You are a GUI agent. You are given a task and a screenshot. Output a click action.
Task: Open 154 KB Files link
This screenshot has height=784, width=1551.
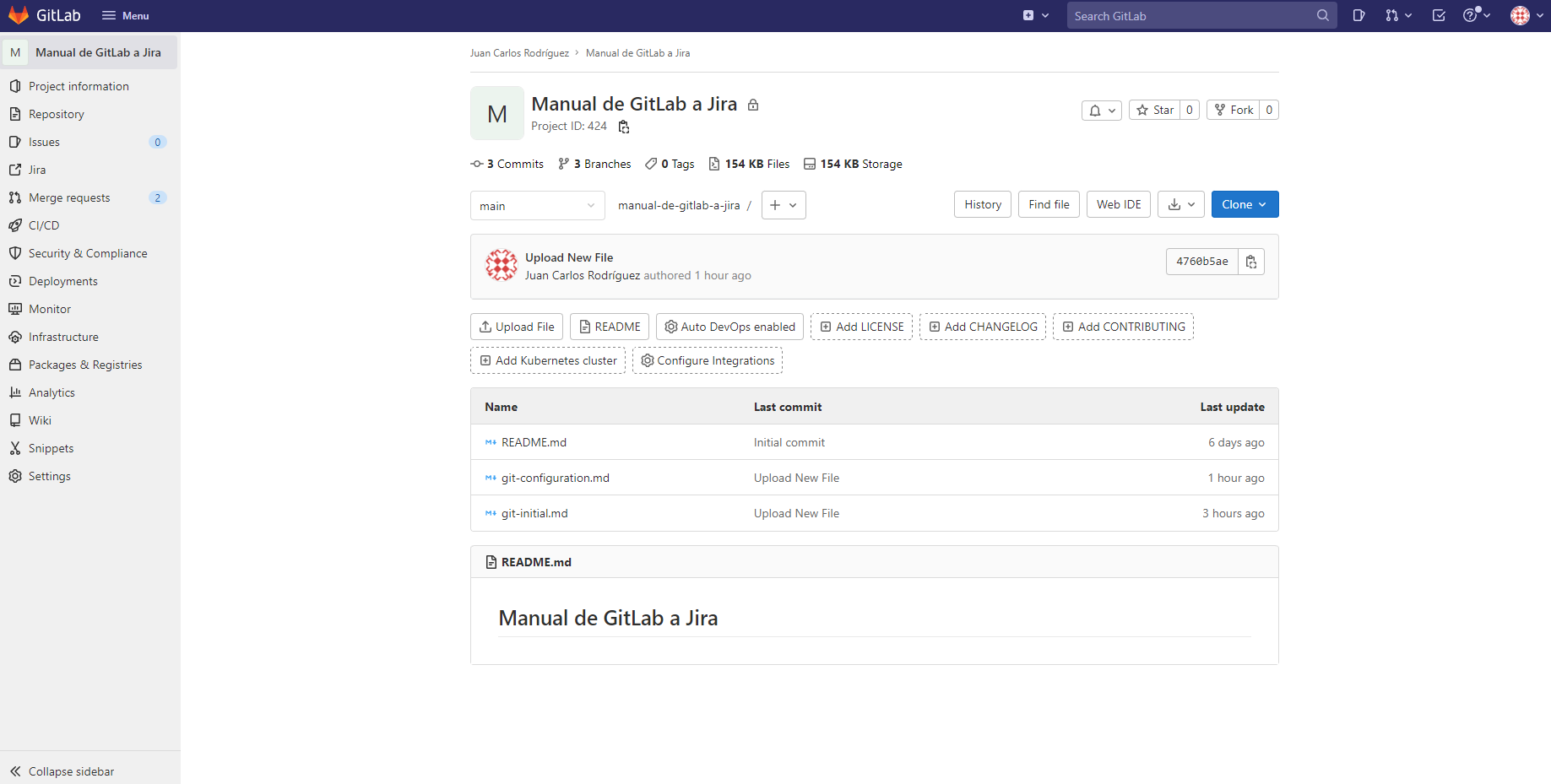point(750,164)
